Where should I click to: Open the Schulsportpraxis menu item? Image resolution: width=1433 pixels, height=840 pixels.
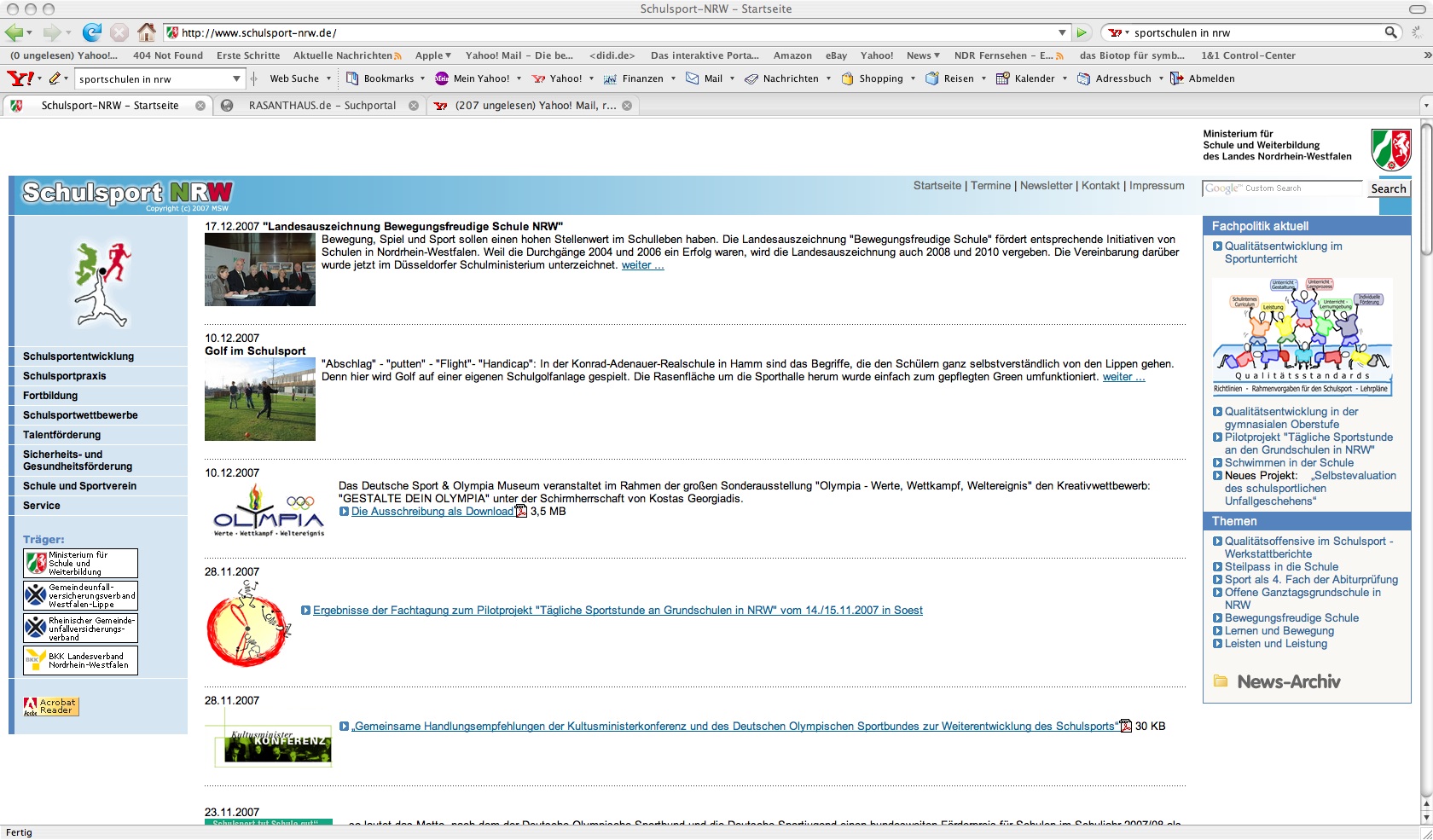click(65, 376)
